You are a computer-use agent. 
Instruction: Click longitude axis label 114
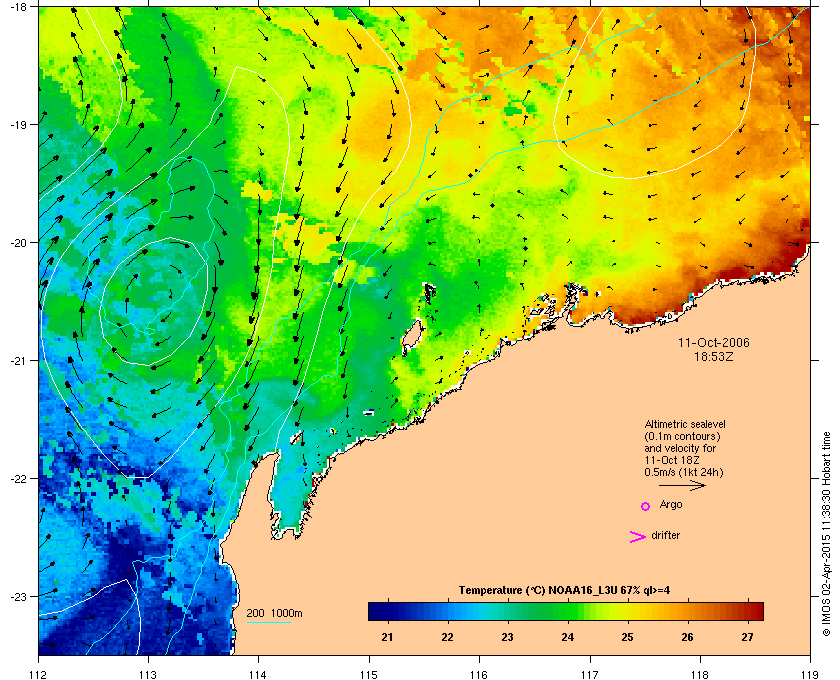(x=258, y=675)
